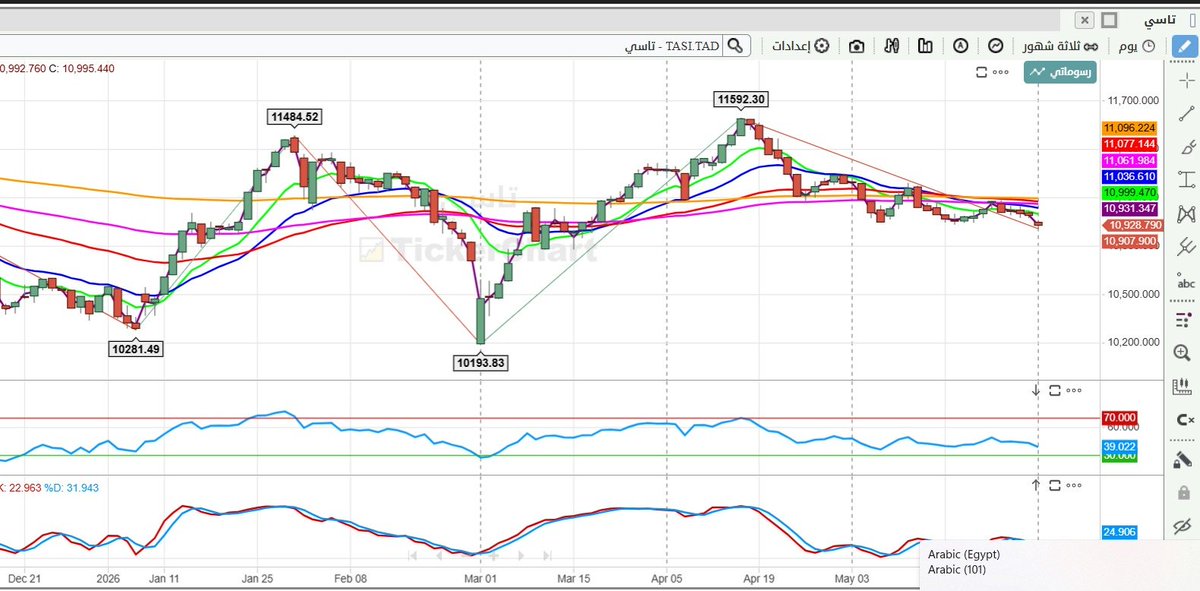Take a chart snapshot with camera icon
The image size is (1200, 591).
tap(857, 46)
